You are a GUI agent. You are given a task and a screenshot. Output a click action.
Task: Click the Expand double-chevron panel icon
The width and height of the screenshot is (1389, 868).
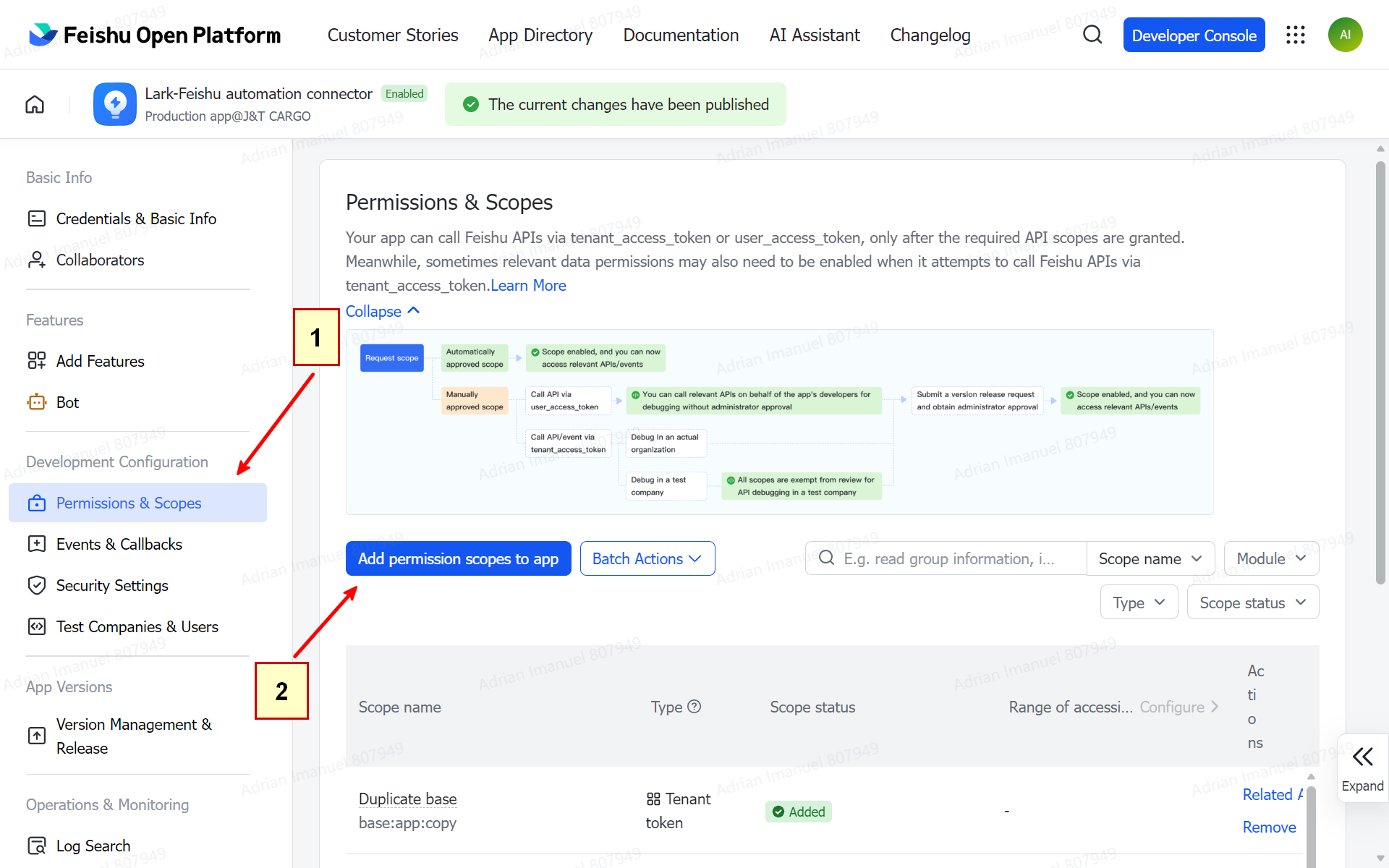1363,757
